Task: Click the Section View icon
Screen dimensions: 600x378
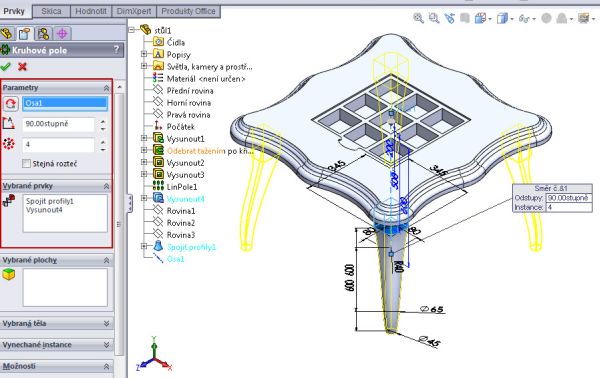Action: pos(465,18)
